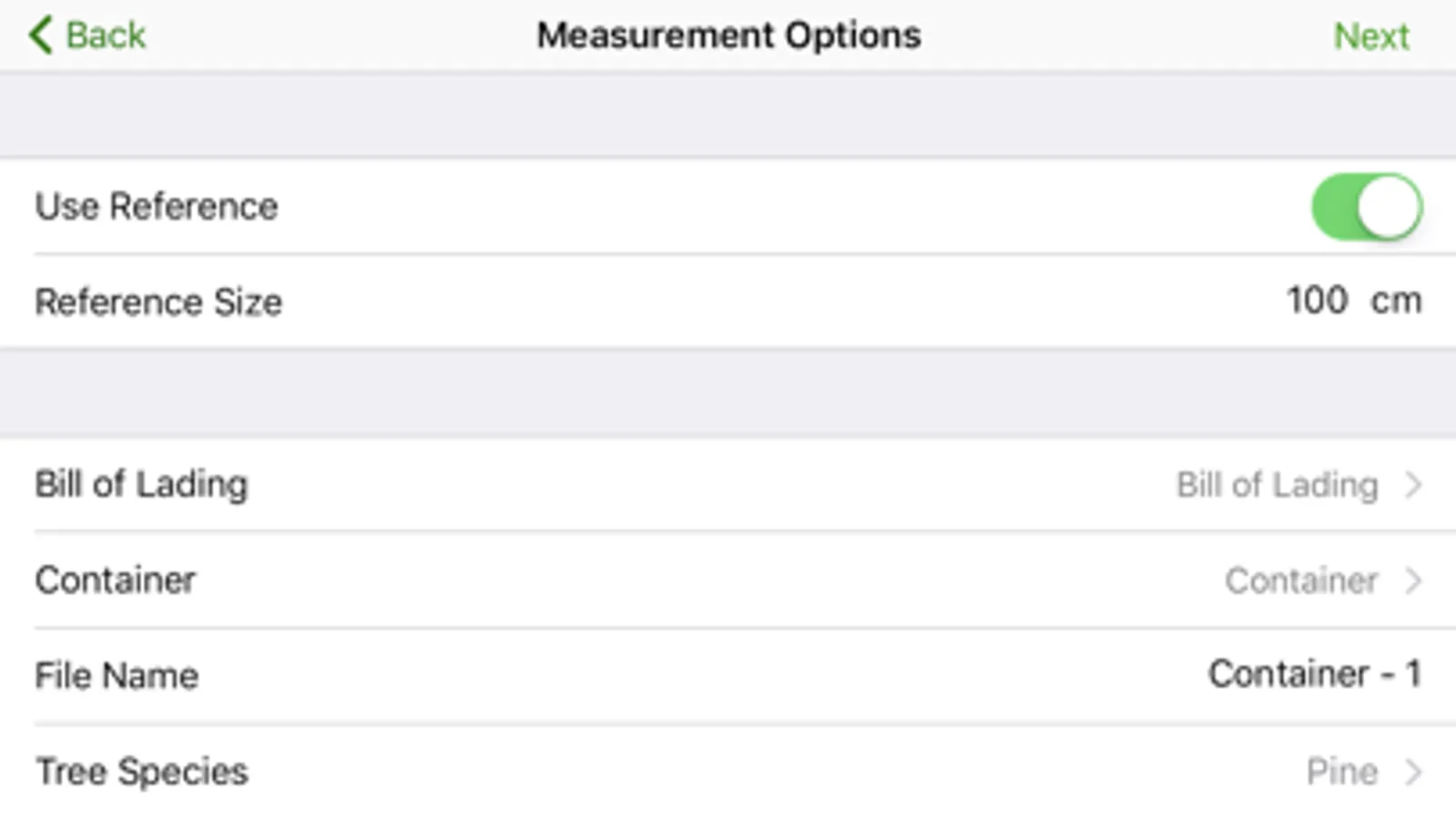Edit the Reference Size value 100

pyautogui.click(x=1316, y=301)
